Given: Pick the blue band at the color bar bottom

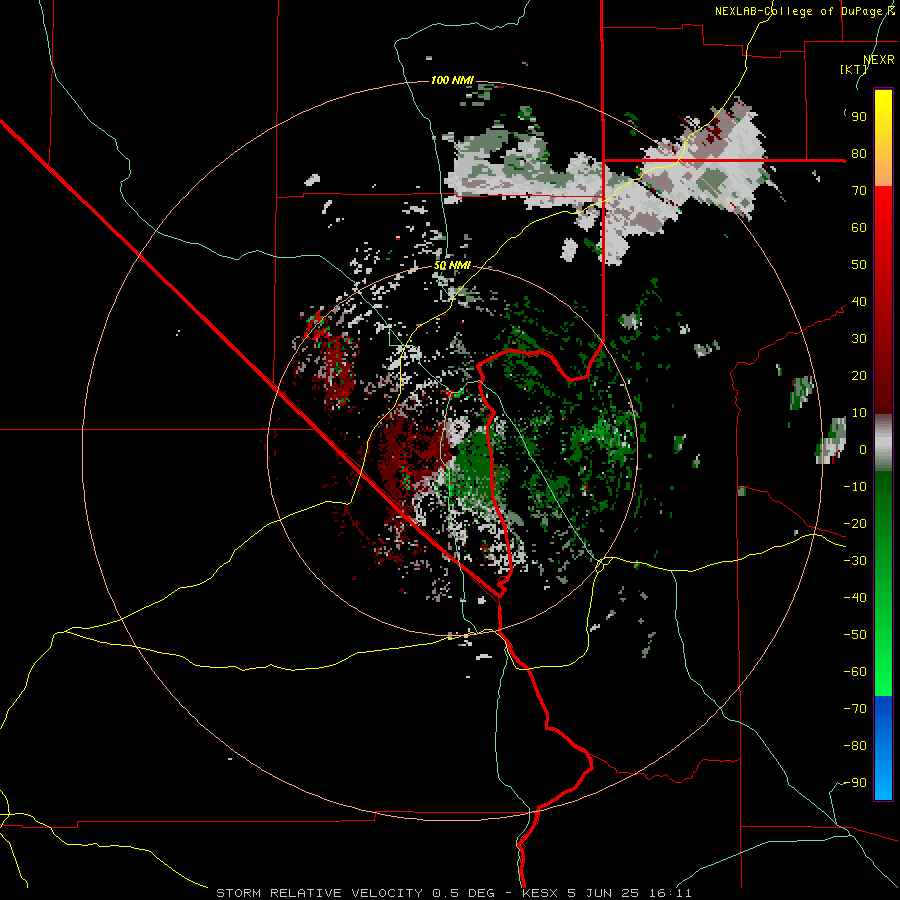Looking at the screenshot, I should [x=883, y=748].
